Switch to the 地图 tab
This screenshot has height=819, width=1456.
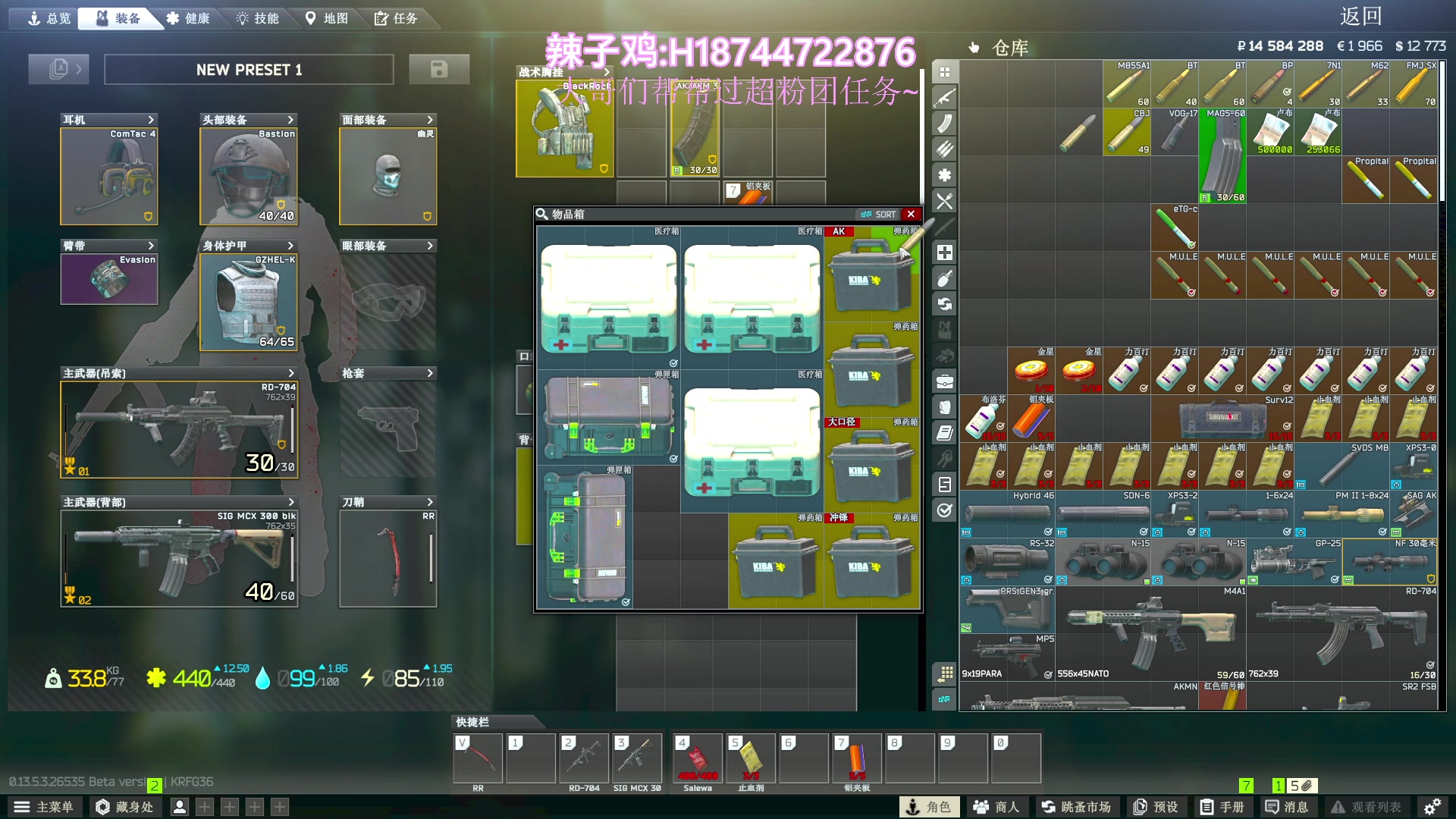(327, 18)
